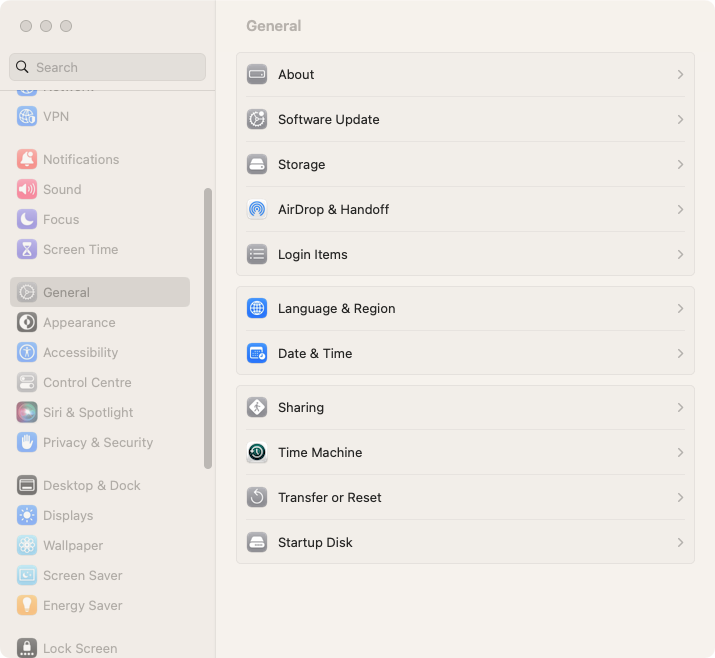Click the Language & Region globe icon

point(257,308)
